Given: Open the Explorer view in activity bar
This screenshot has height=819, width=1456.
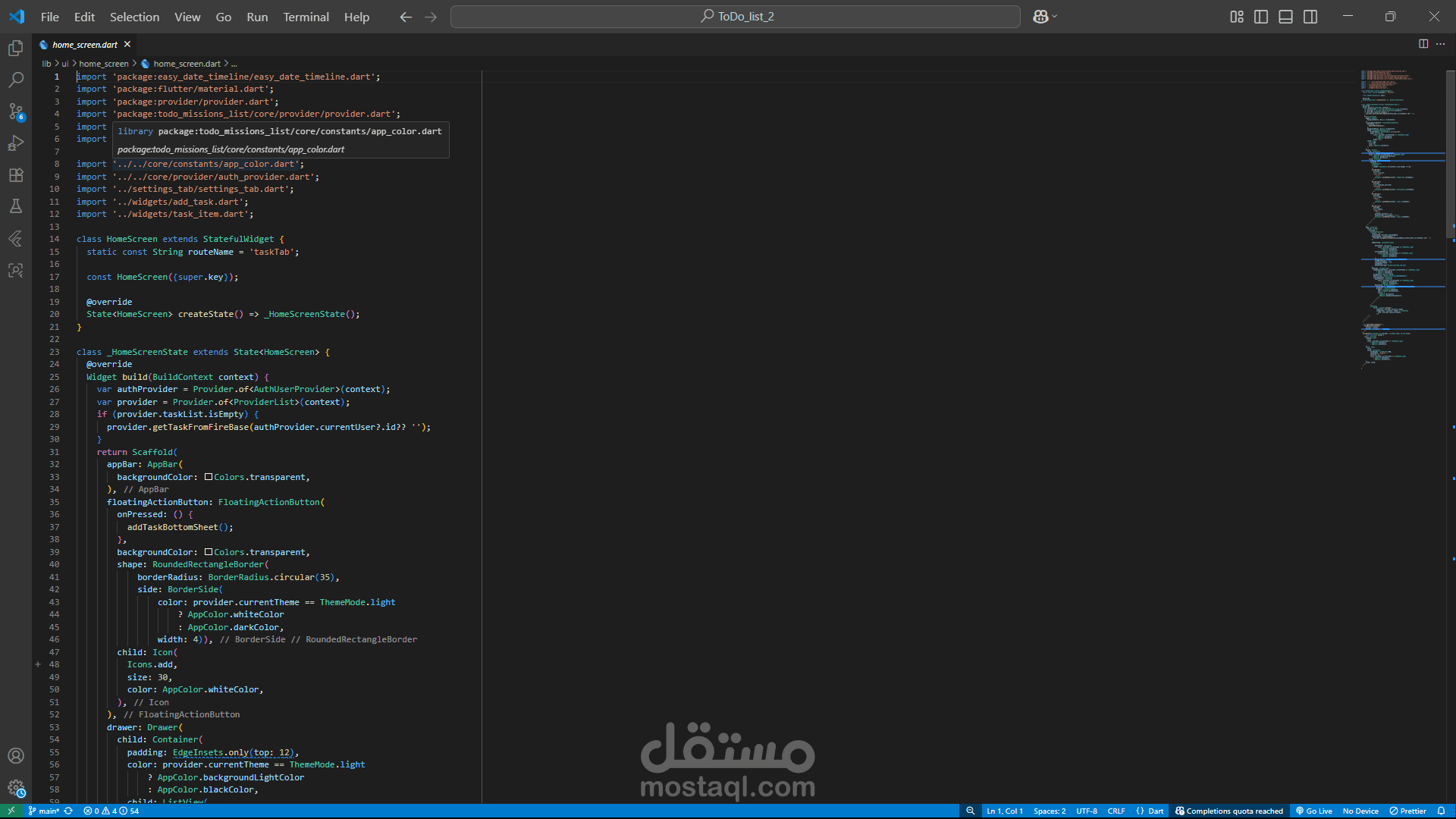Looking at the screenshot, I should [x=15, y=49].
